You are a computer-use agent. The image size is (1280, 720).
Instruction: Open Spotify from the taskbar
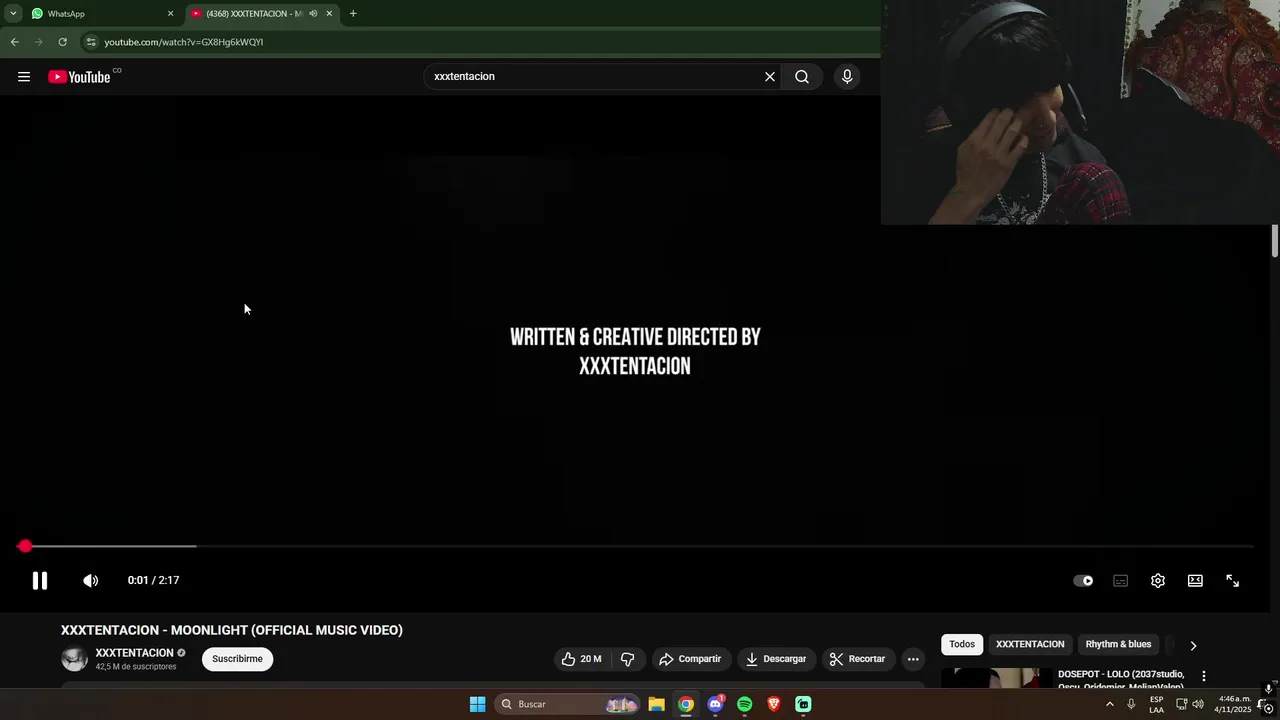(x=745, y=704)
